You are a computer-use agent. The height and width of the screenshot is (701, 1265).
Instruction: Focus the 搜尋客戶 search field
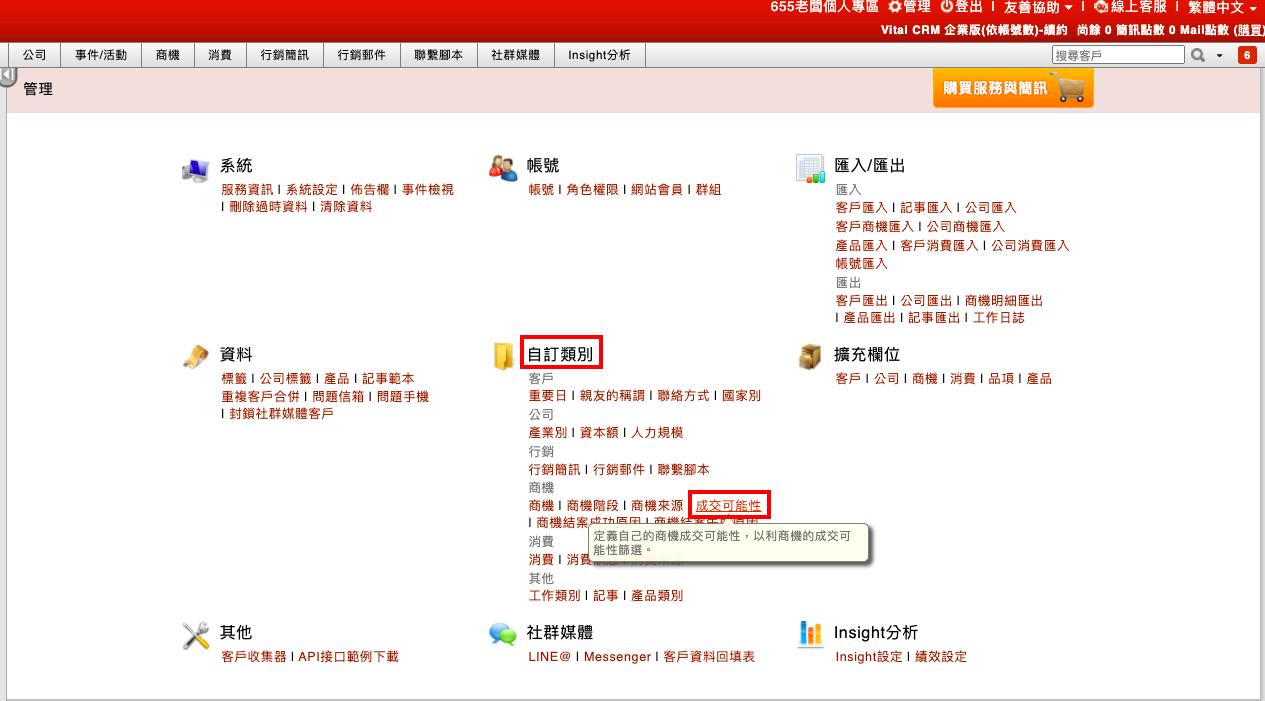(1118, 55)
